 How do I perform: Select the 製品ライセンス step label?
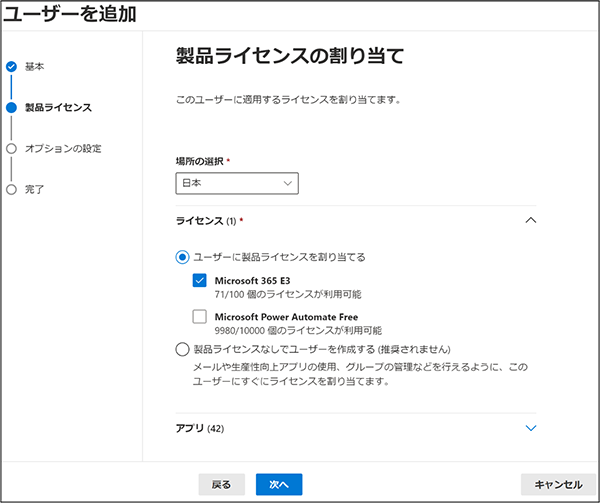click(x=58, y=107)
